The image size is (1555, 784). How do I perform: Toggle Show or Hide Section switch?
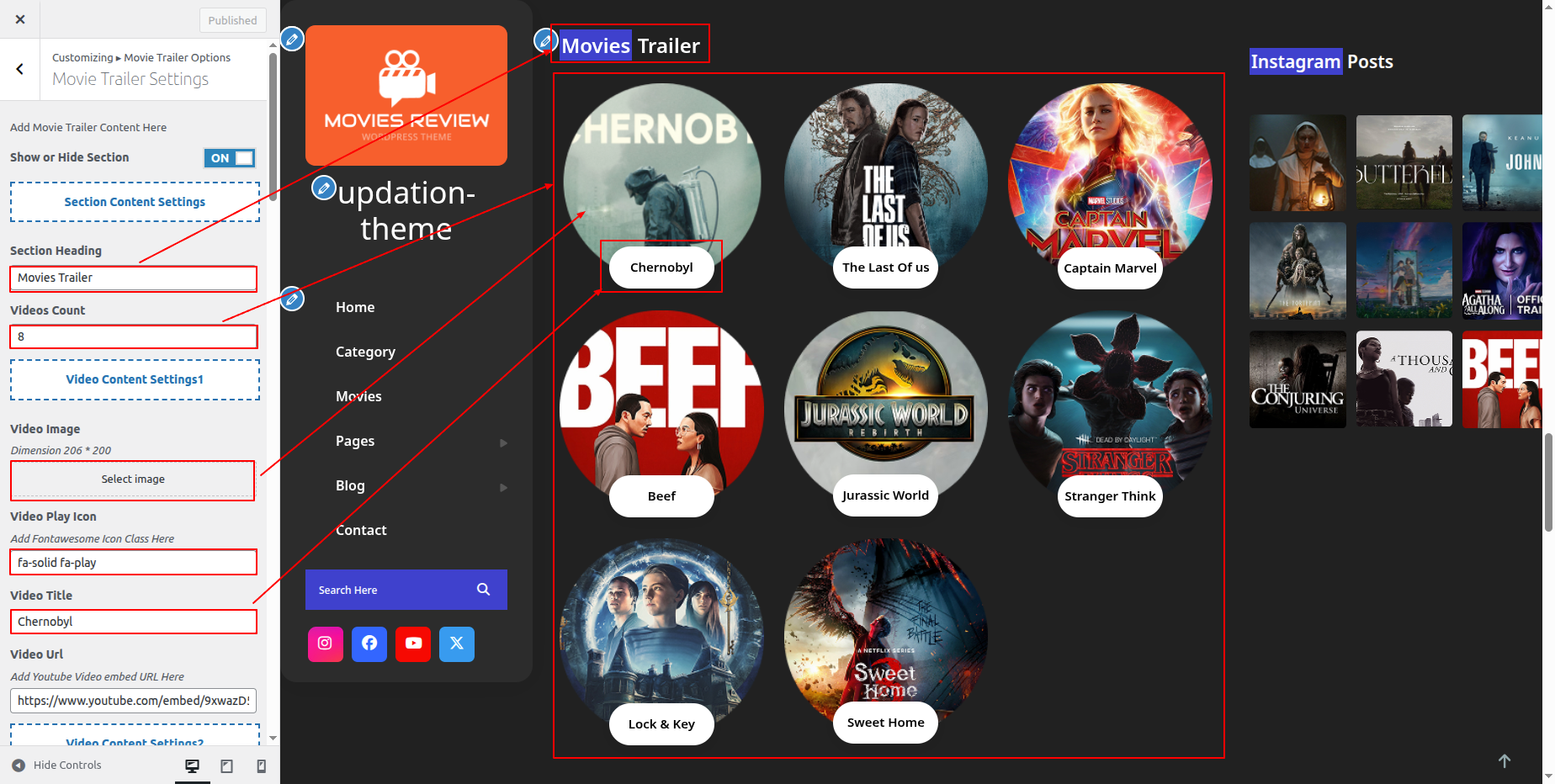coord(230,158)
